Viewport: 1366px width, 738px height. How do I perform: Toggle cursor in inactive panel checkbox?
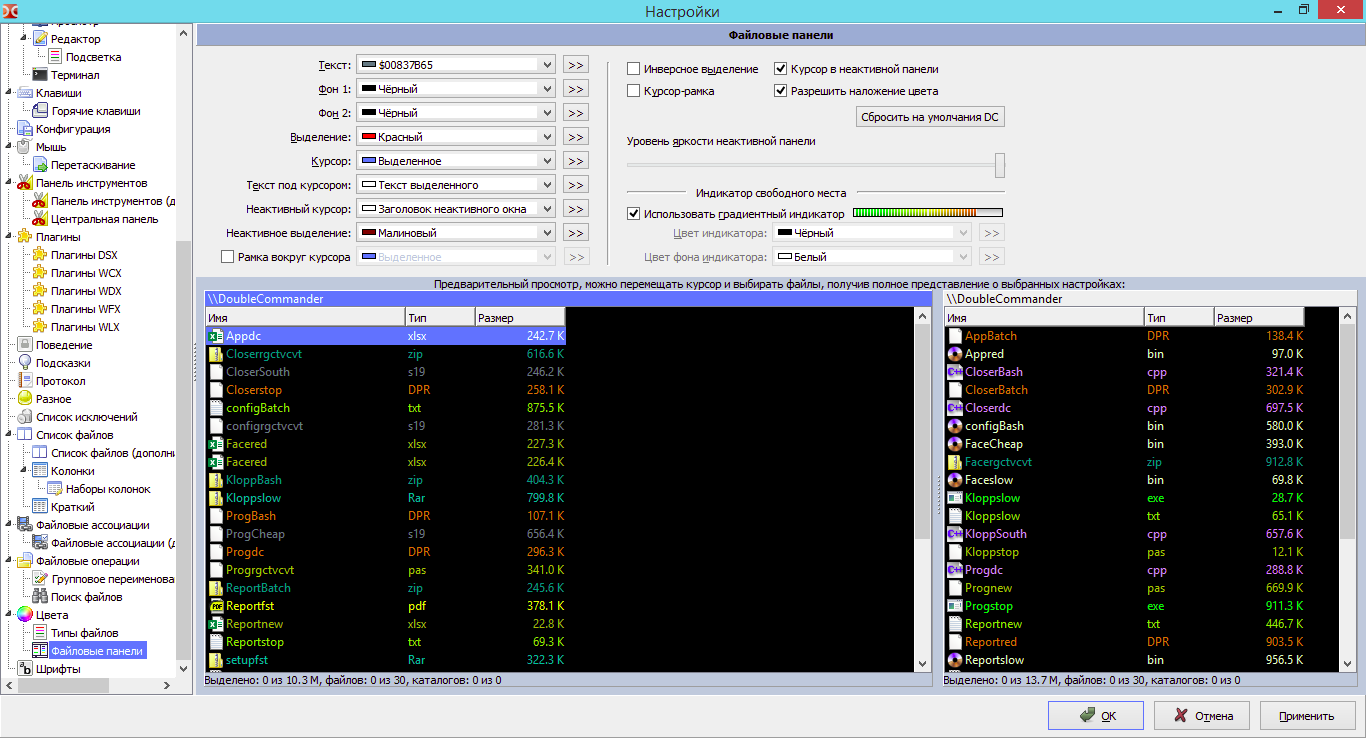click(781, 69)
